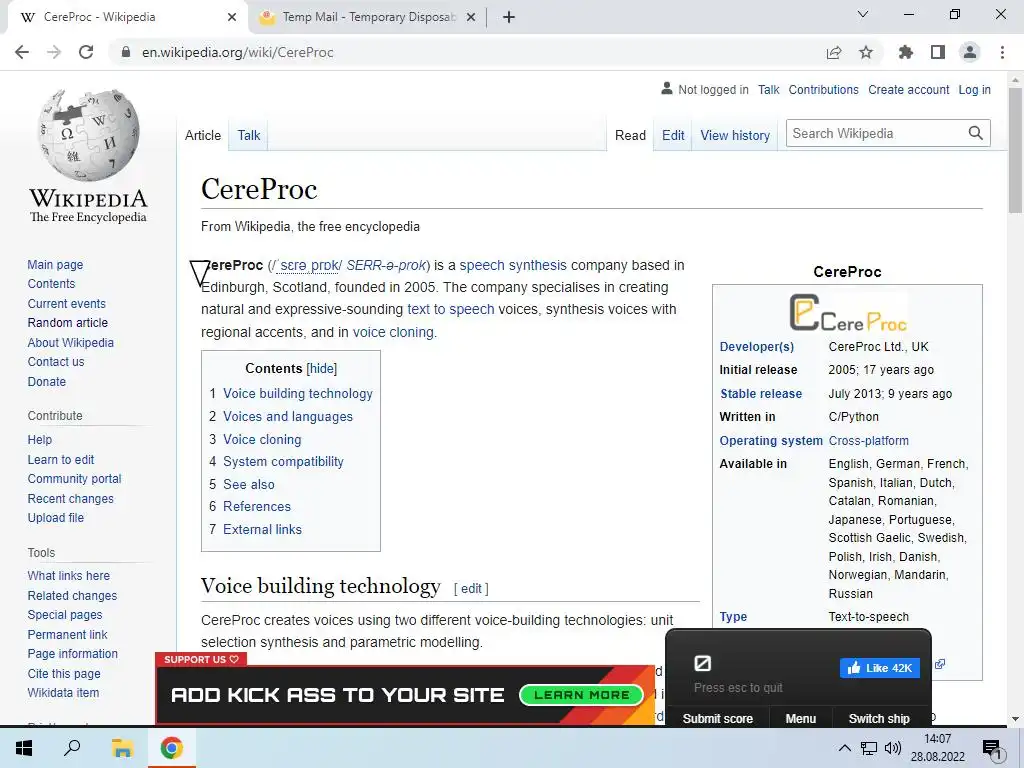
Task: Open the tab search dropdown chevron
Action: pos(863,14)
